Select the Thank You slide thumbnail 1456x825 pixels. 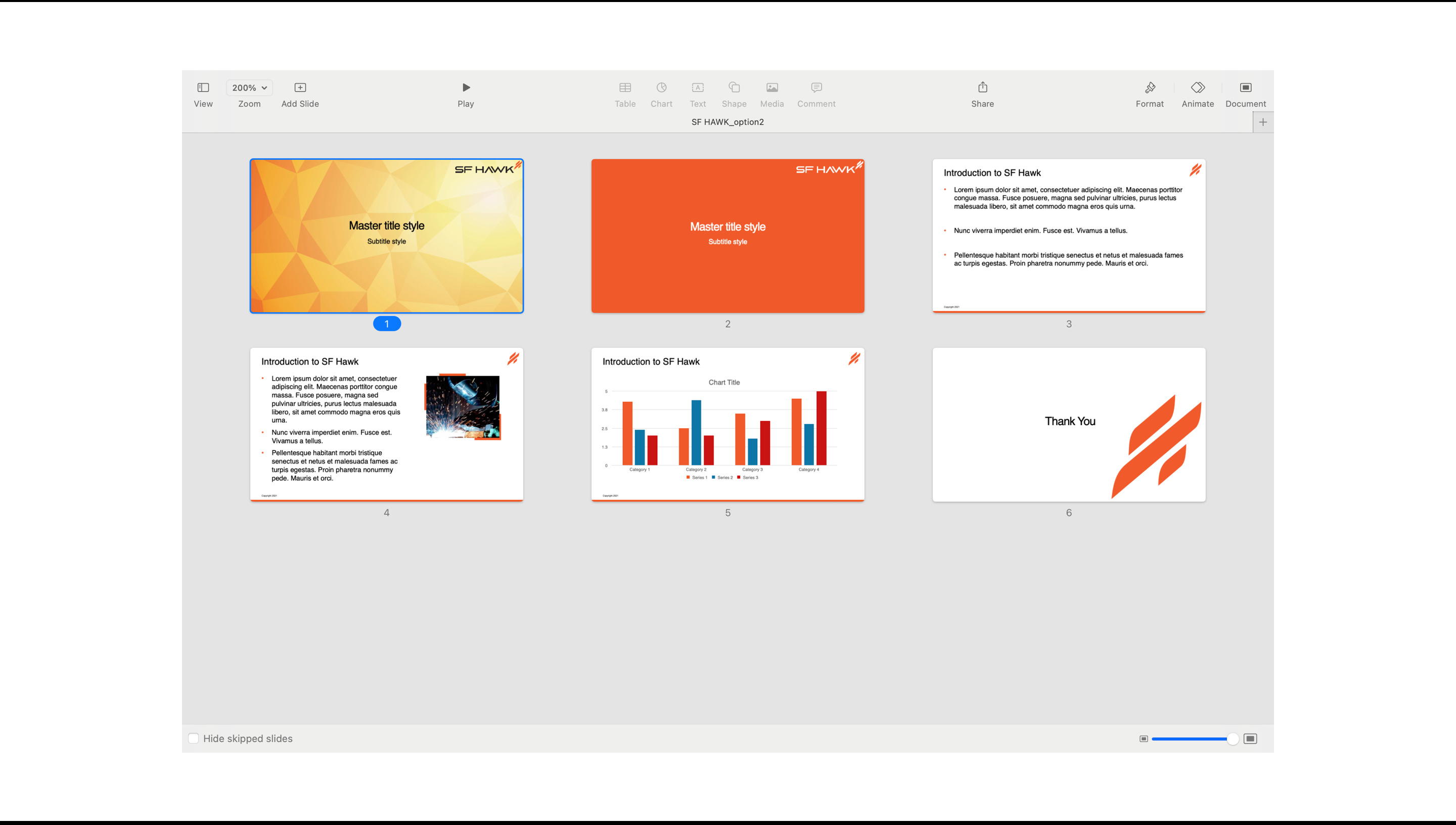tap(1069, 424)
